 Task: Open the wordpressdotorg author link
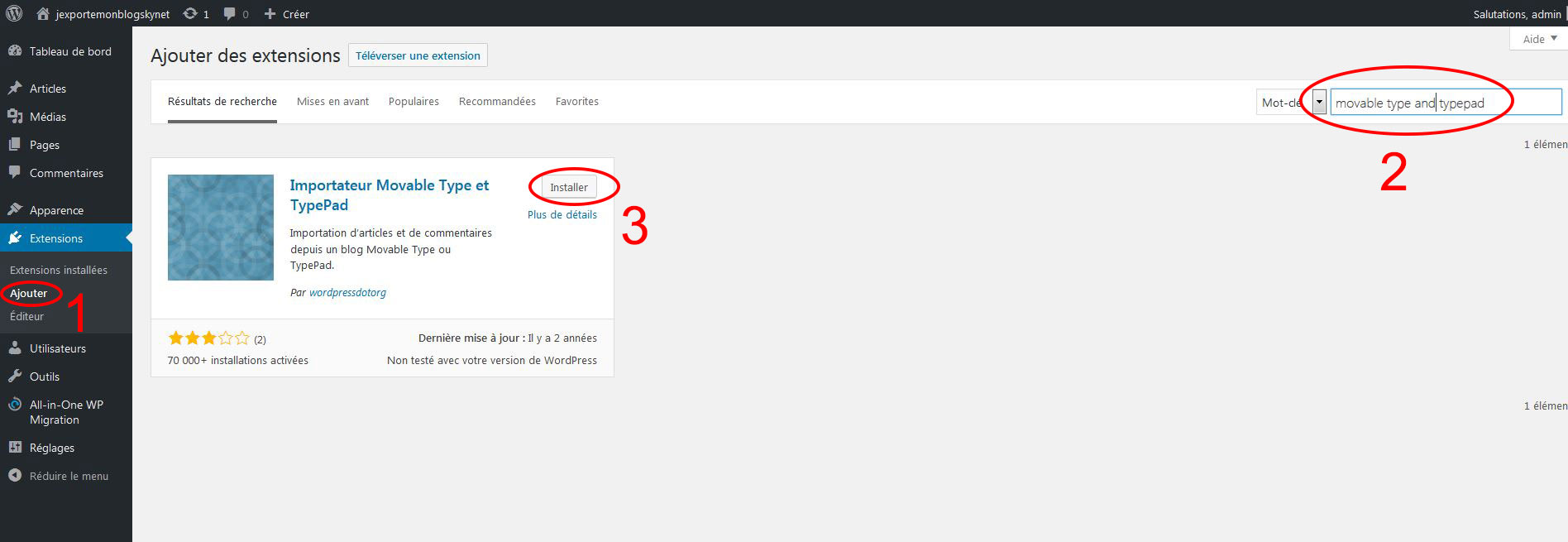pos(347,292)
